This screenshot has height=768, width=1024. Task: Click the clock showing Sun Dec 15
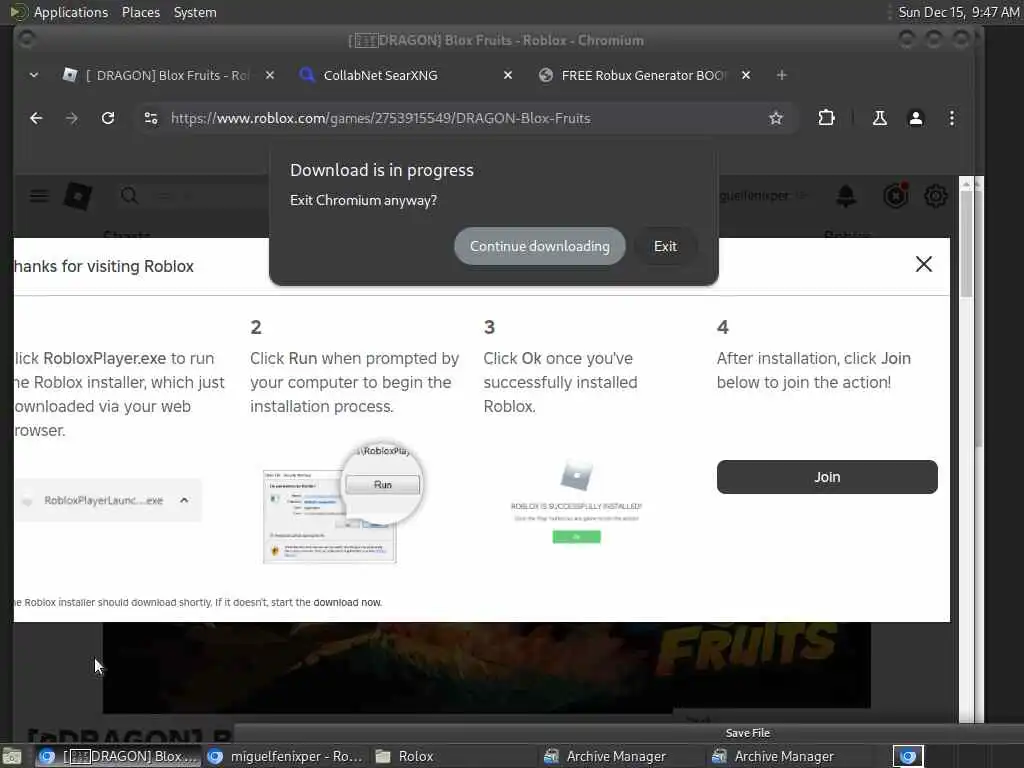coord(958,12)
